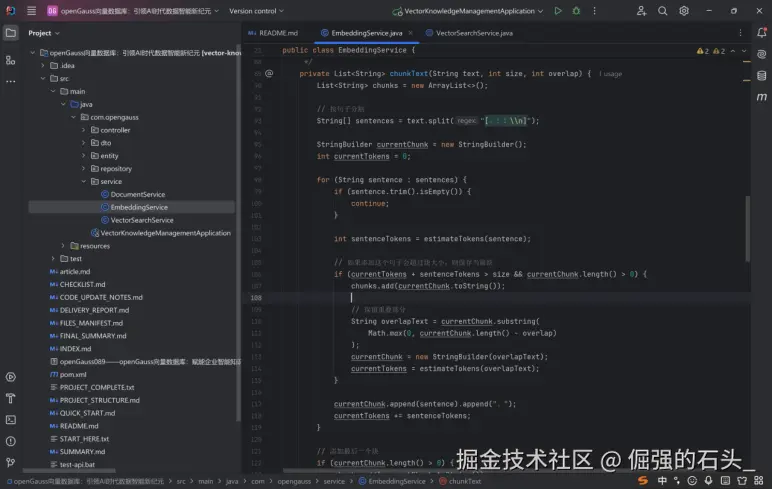Viewport: 772px width, 489px height.
Task: Open Database tool window icon
Action: (762, 75)
